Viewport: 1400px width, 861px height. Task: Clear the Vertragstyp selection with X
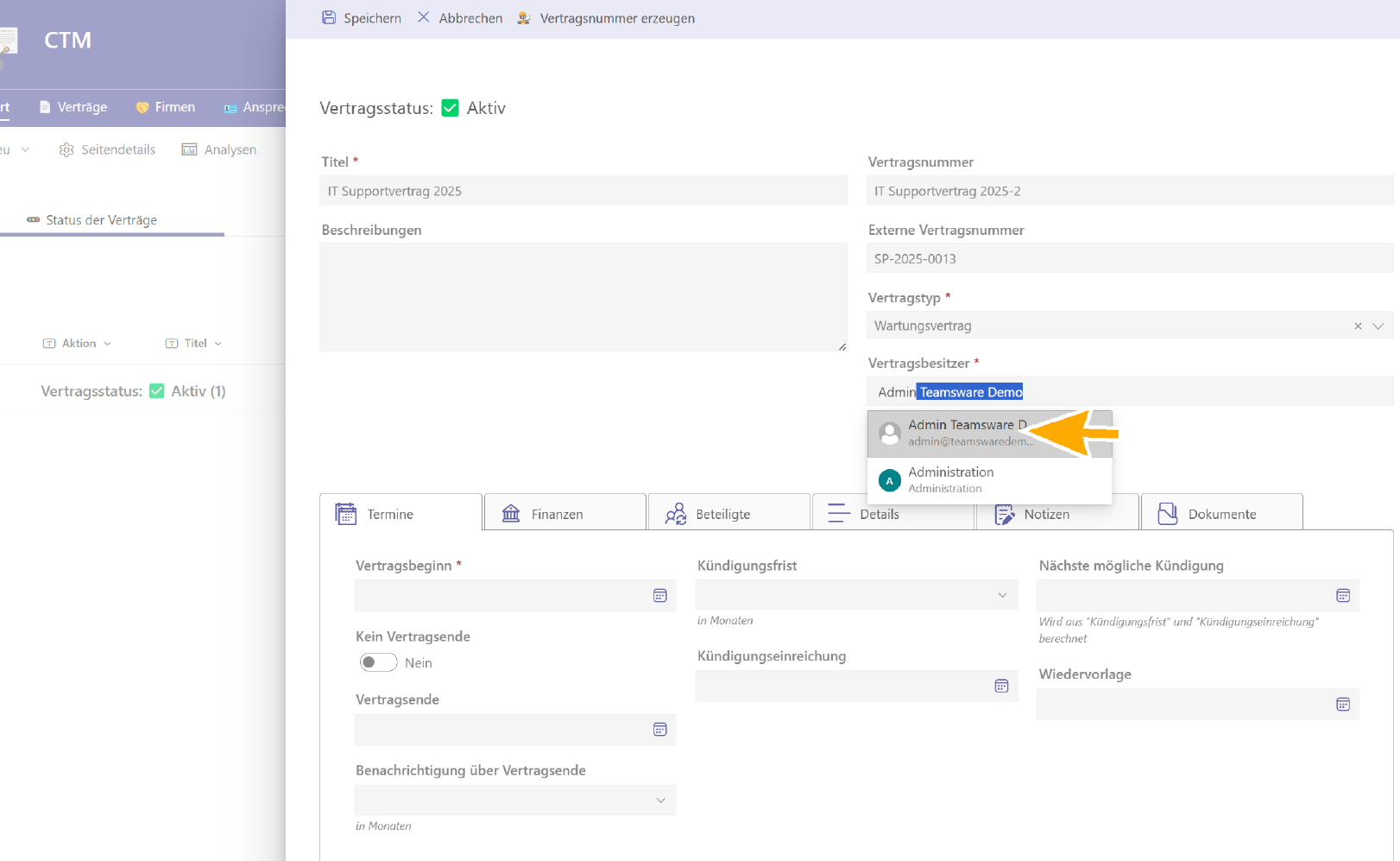[x=1358, y=326]
